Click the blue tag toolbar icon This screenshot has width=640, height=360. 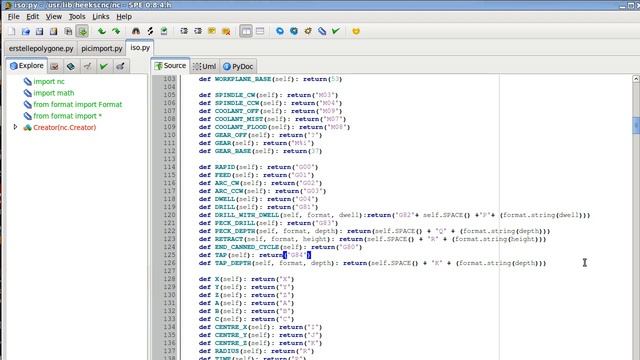(322, 31)
